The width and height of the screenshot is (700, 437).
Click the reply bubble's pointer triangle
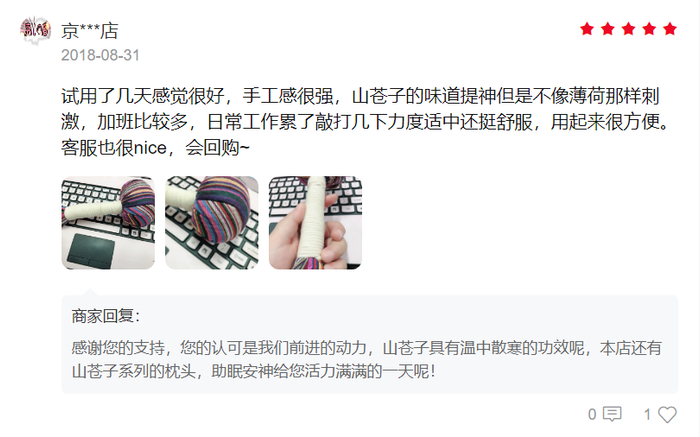(x=90, y=291)
